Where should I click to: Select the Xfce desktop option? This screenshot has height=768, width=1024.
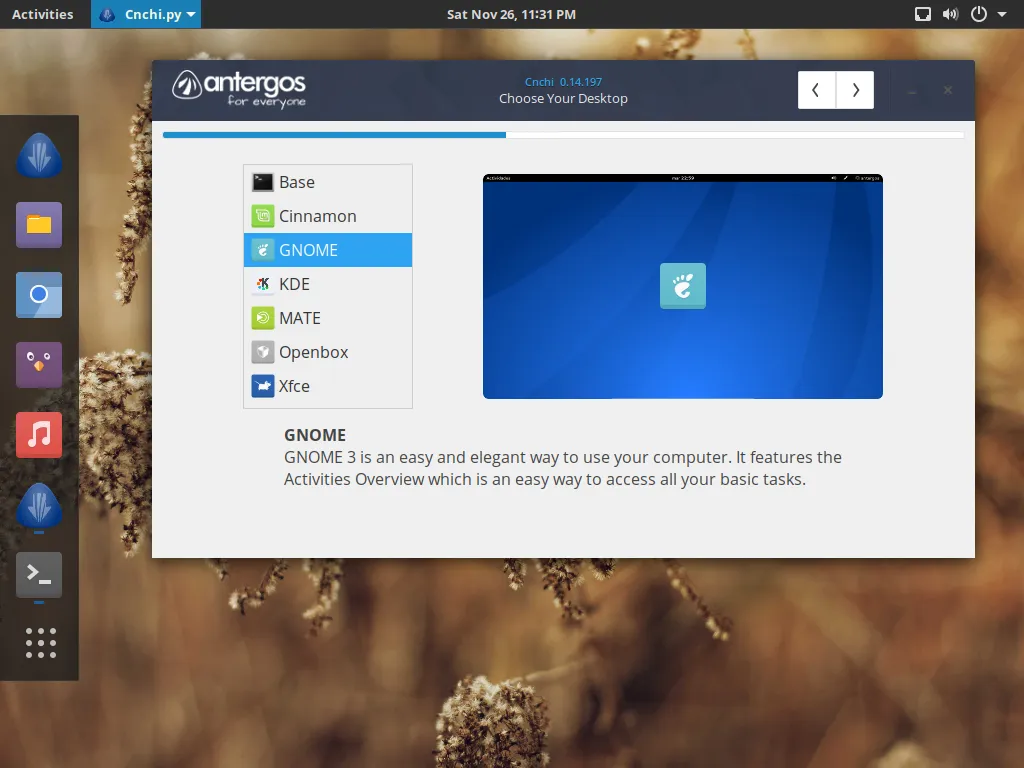(294, 386)
